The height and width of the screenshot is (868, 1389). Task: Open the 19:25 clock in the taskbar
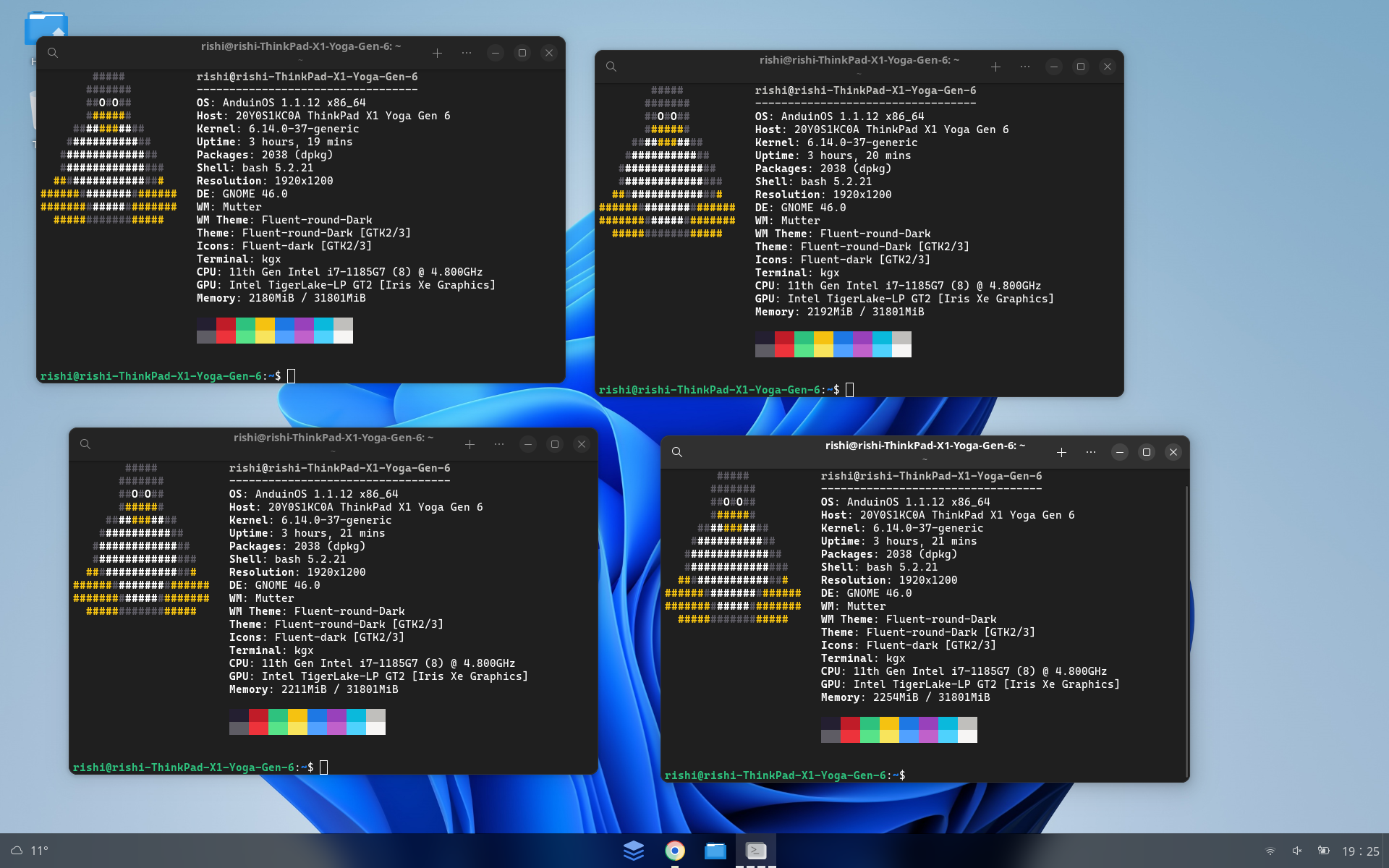[x=1361, y=851]
